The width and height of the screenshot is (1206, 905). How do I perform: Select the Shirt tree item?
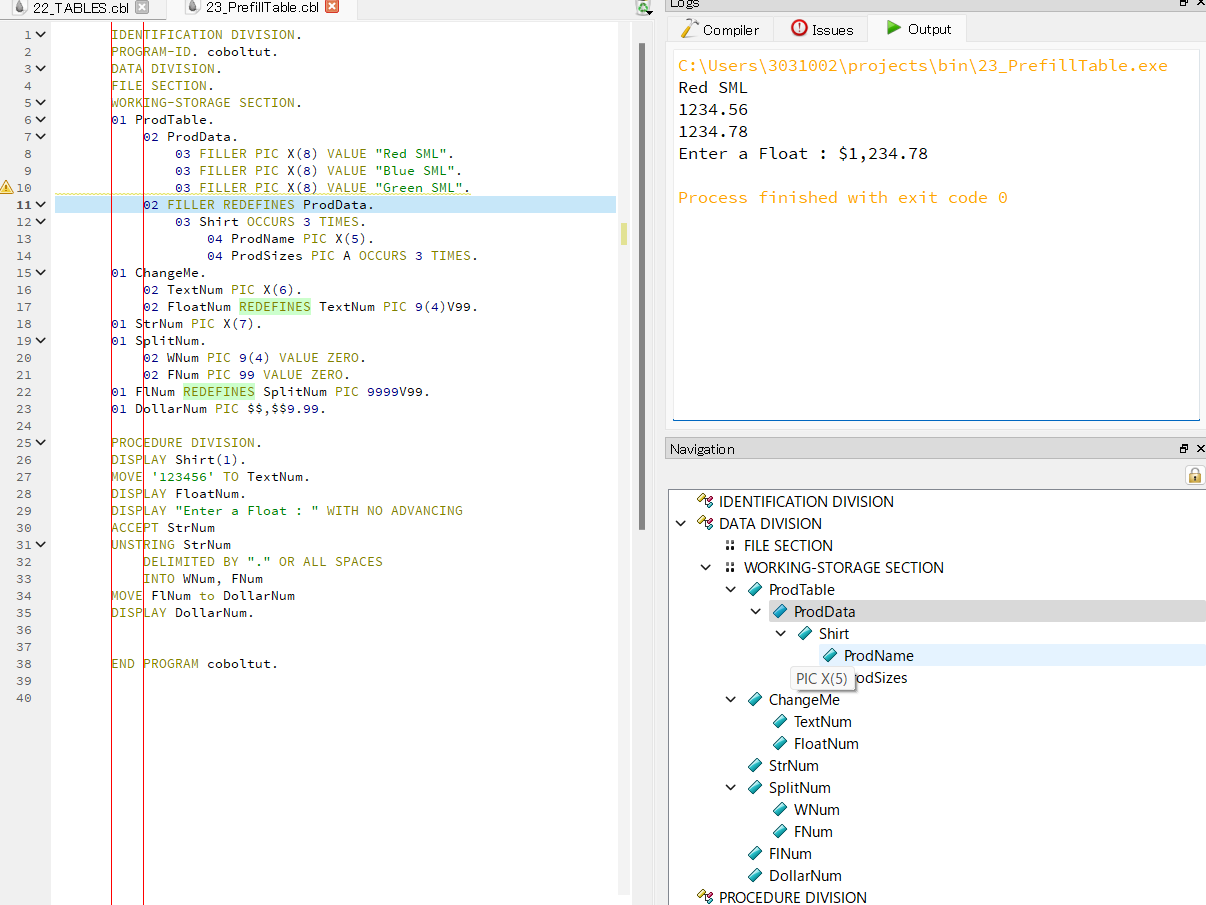click(833, 633)
